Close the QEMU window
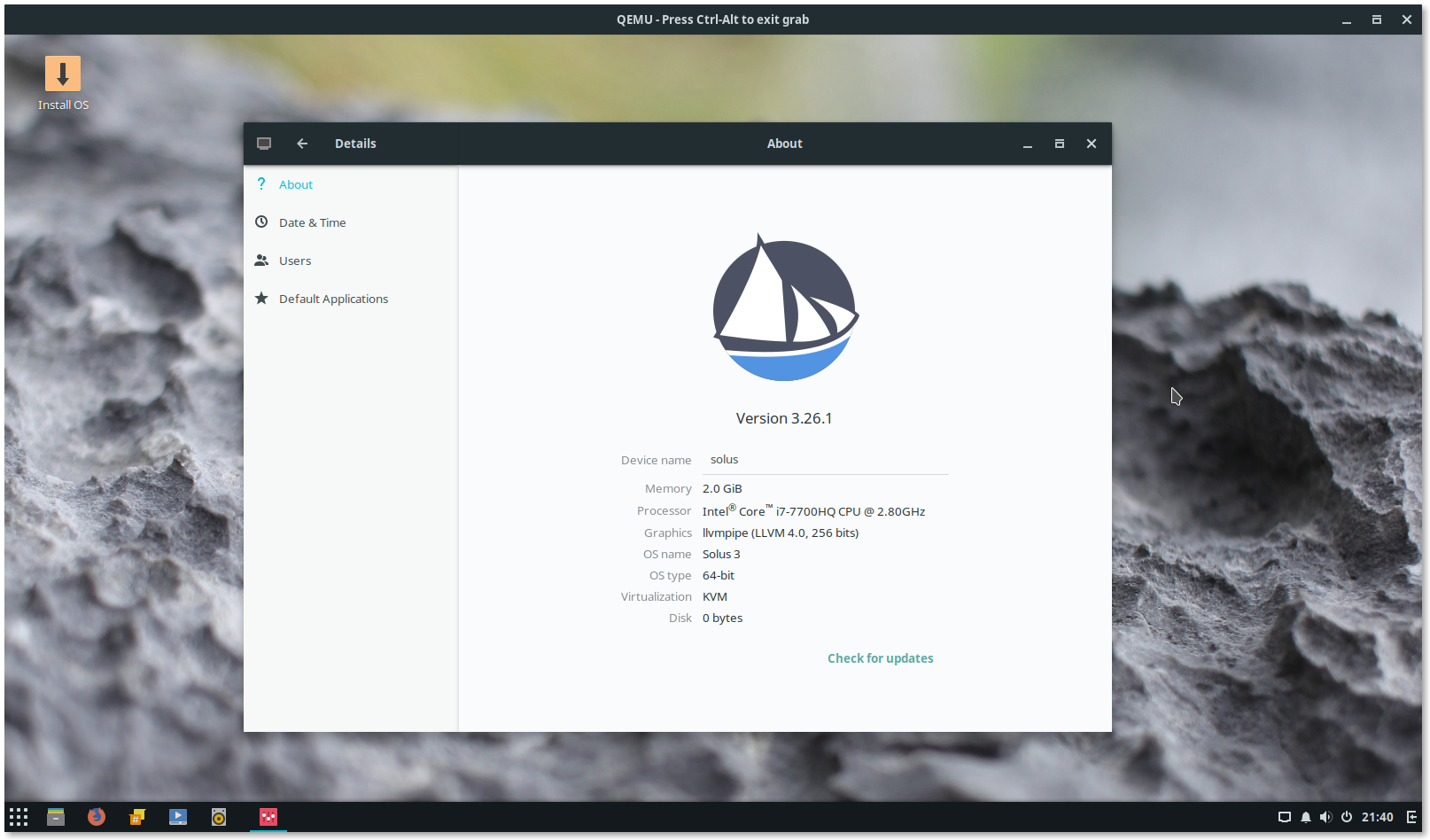Viewport: 1430px width, 840px height. tap(1407, 19)
